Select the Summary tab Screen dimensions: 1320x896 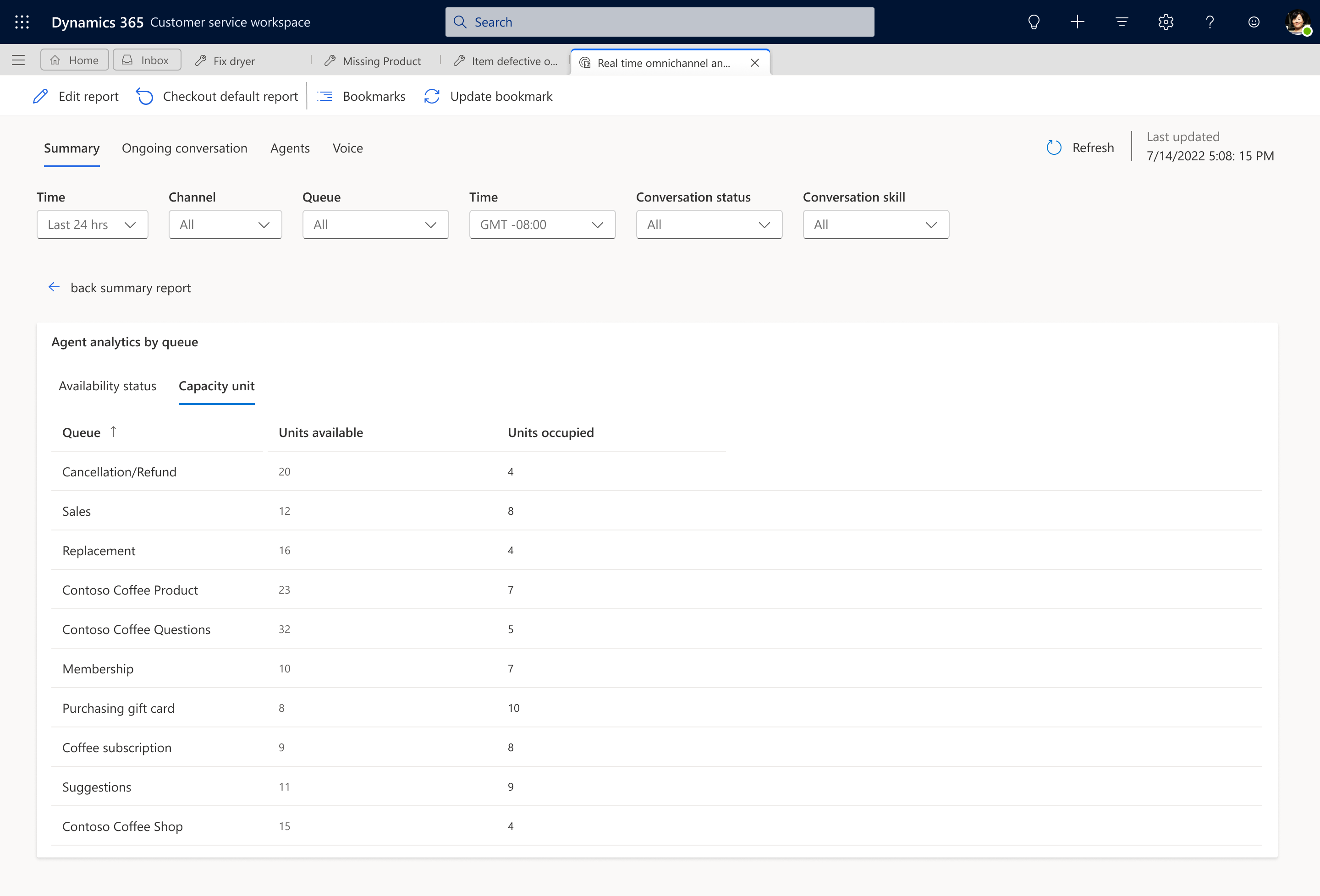click(71, 147)
